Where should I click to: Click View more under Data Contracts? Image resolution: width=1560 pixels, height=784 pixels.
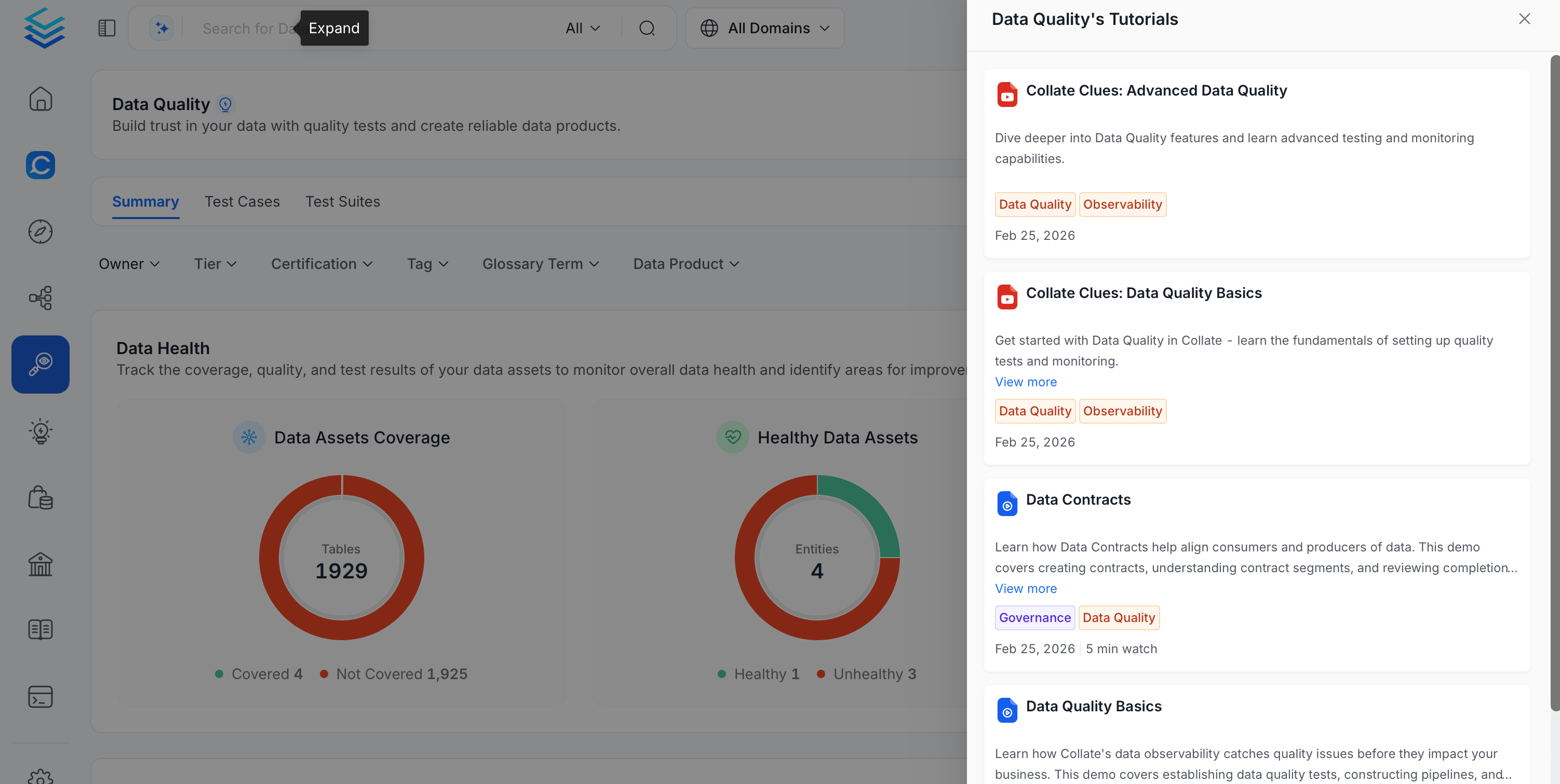click(1026, 588)
